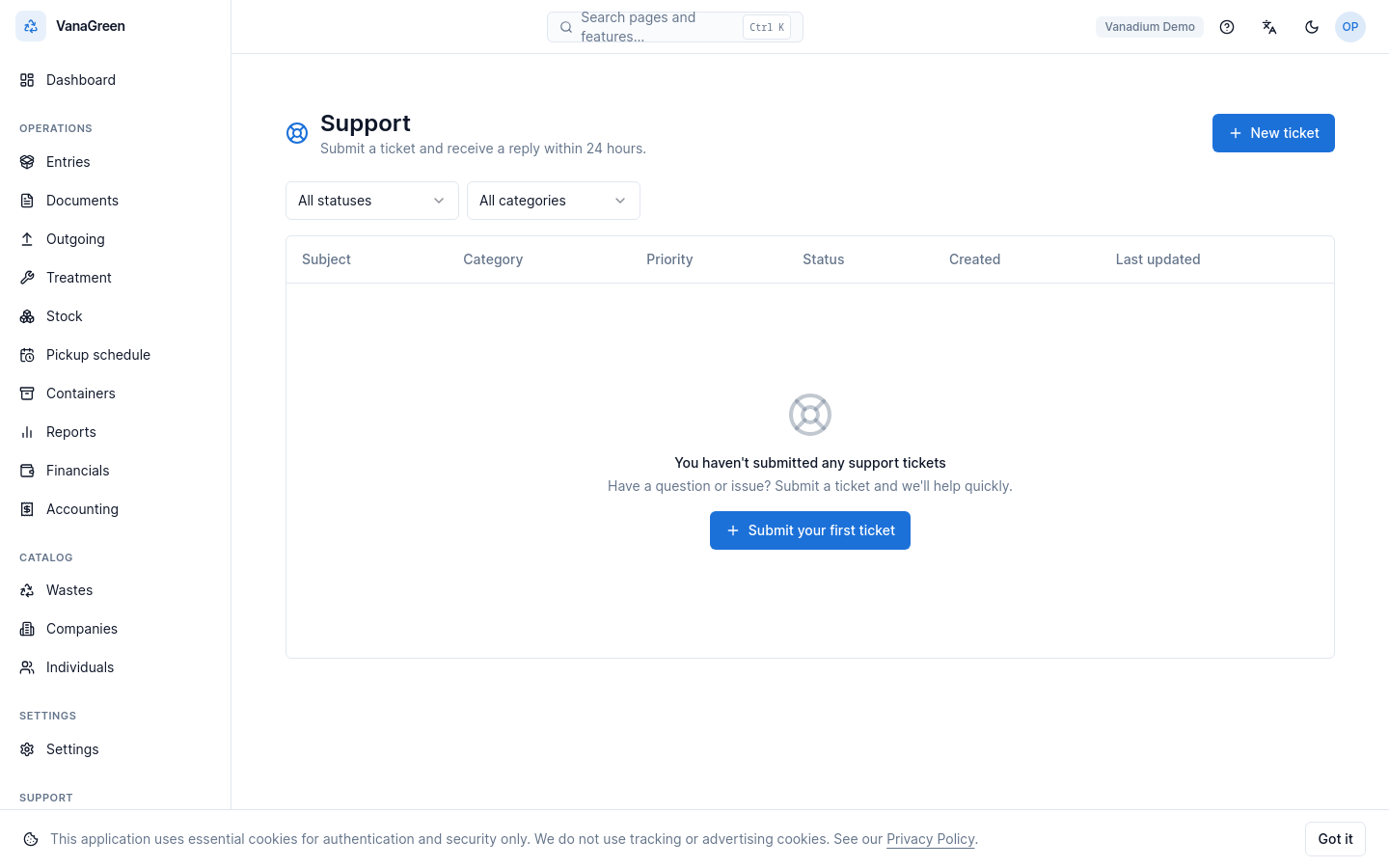Image resolution: width=1389 pixels, height=868 pixels.
Task: Click the Treatment wrench icon
Action: pos(27,278)
